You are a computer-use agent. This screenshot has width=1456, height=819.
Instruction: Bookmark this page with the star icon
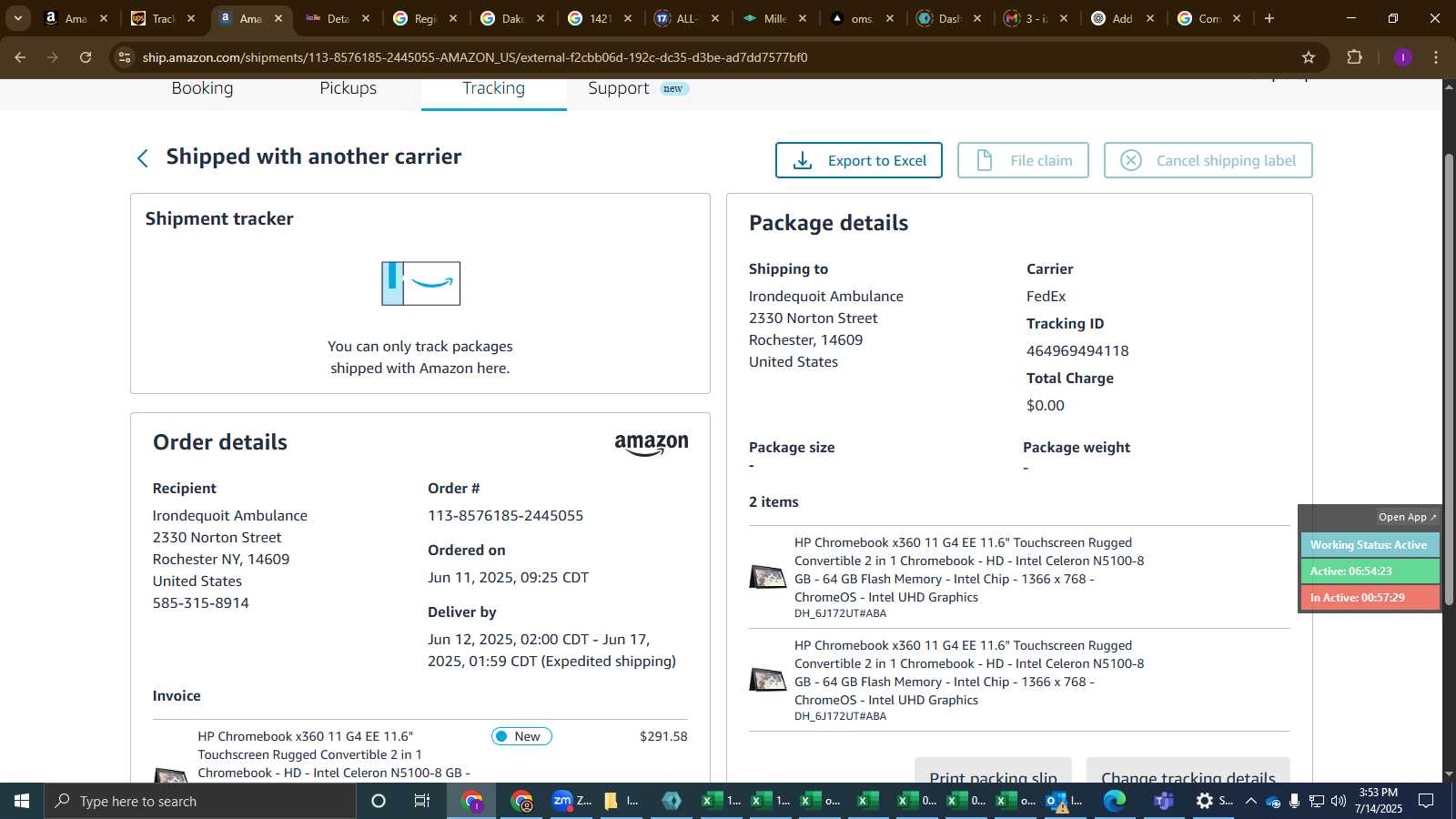pyautogui.click(x=1309, y=57)
